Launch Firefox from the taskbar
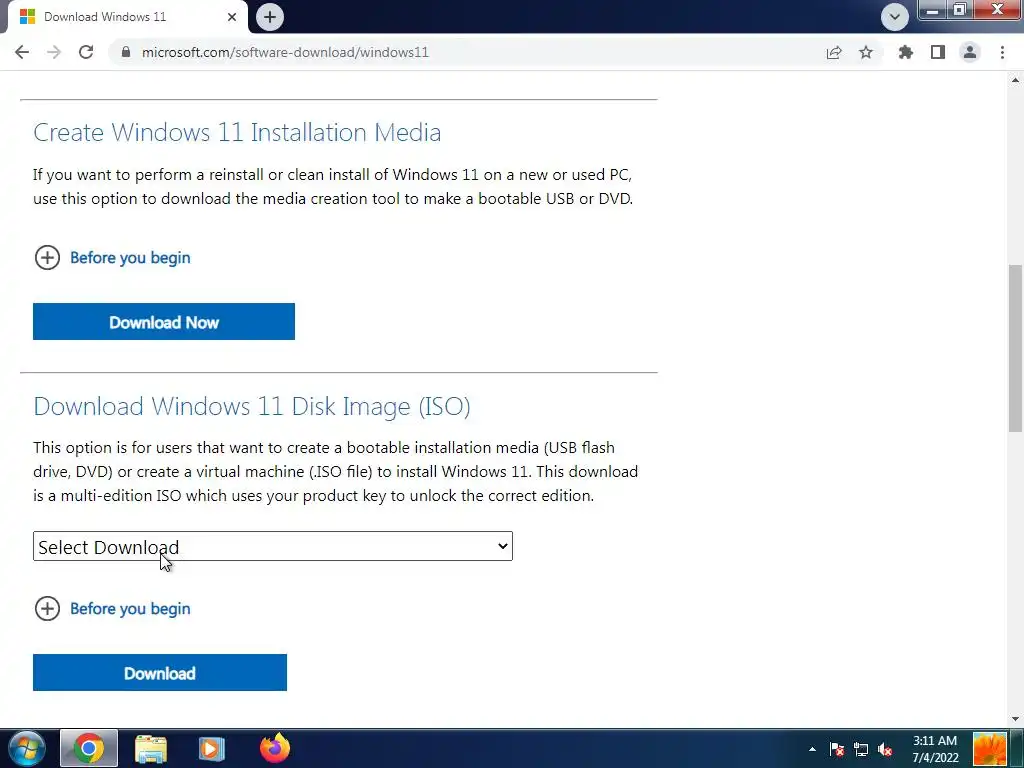Screen dimensions: 1024x768 pos(275,748)
